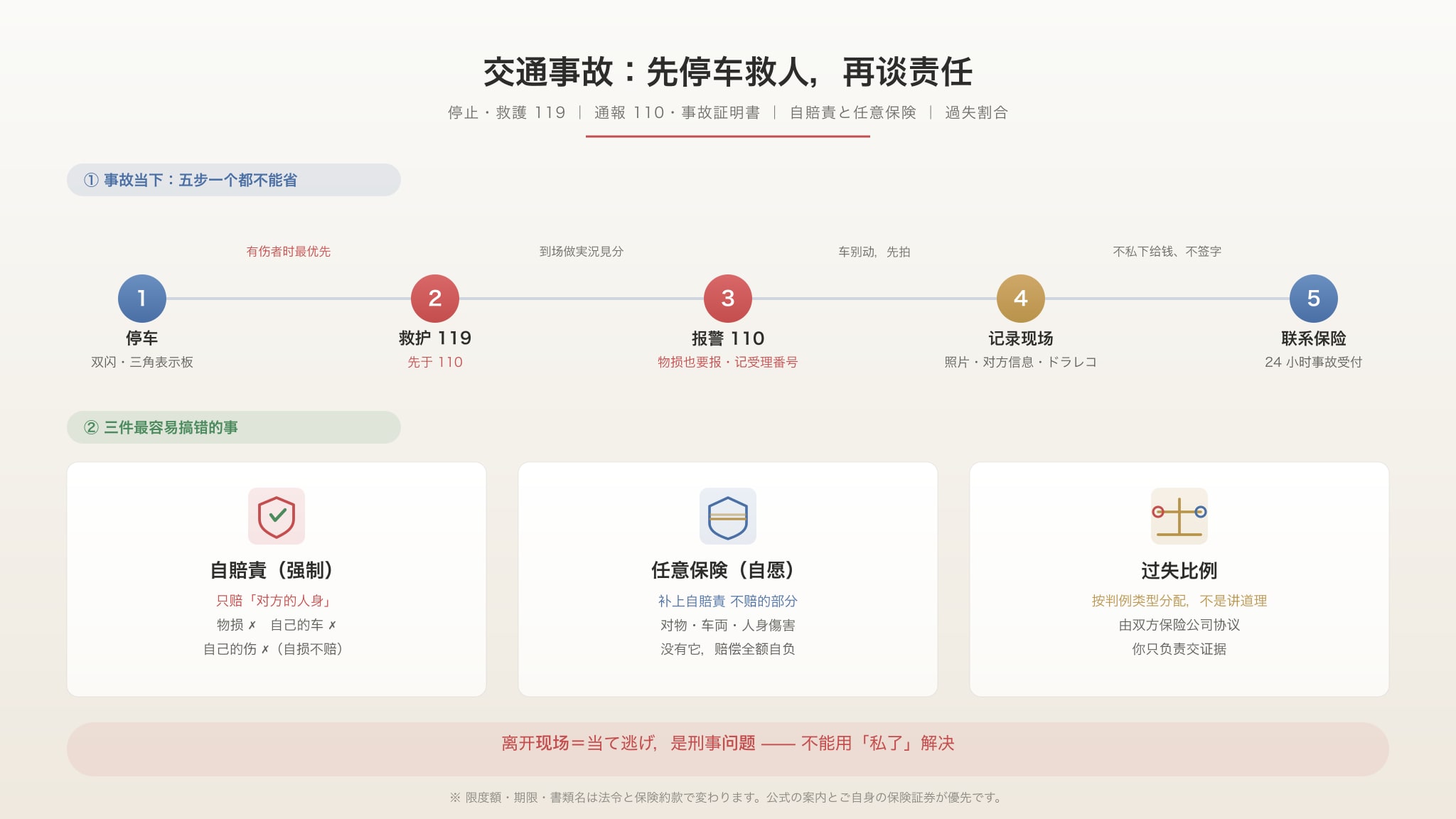Select step 1 circle for 停车
1456x819 pixels.
click(142, 299)
